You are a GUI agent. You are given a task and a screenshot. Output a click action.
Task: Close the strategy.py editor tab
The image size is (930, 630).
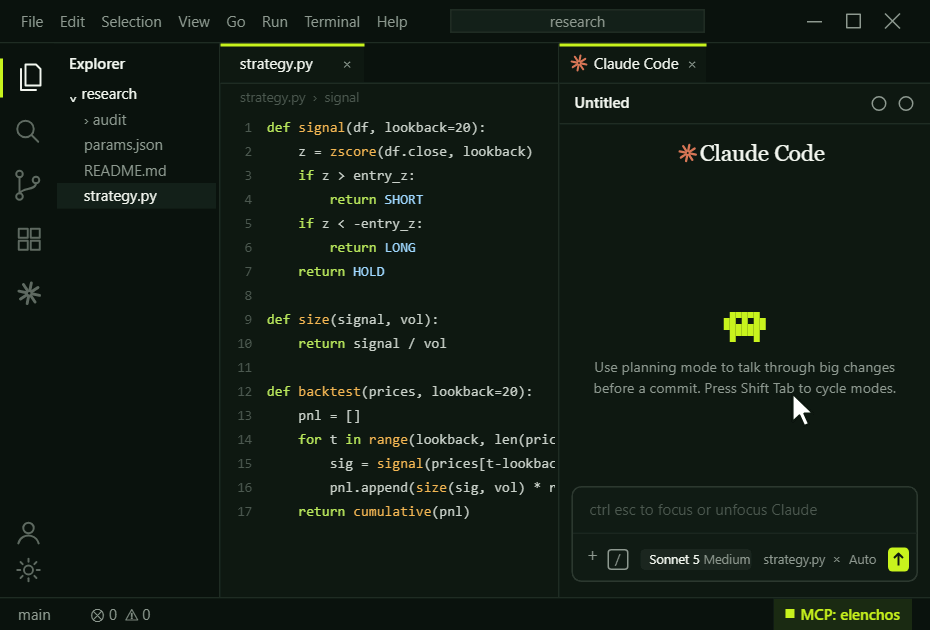click(347, 64)
